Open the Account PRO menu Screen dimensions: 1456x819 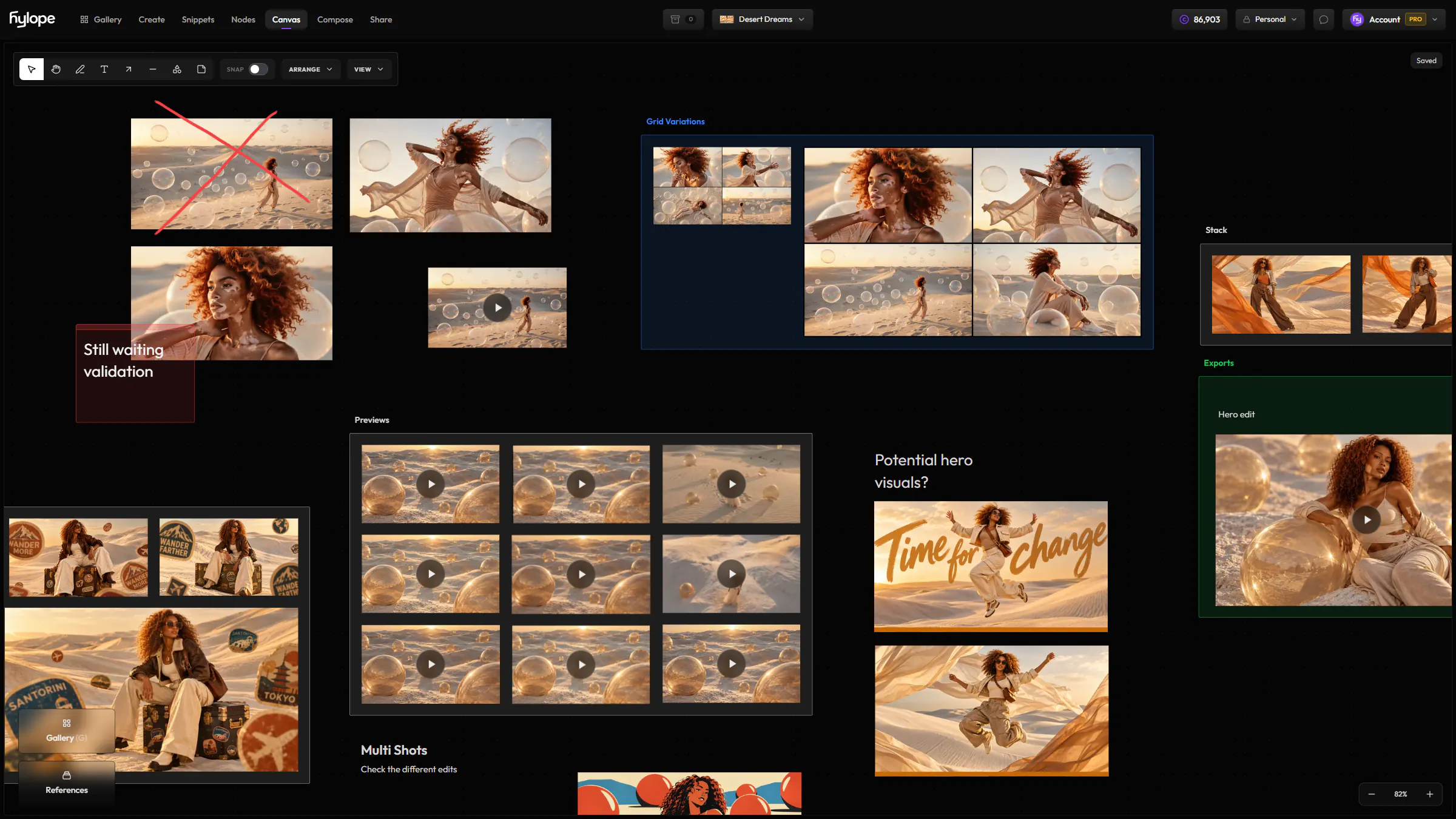coord(1394,19)
